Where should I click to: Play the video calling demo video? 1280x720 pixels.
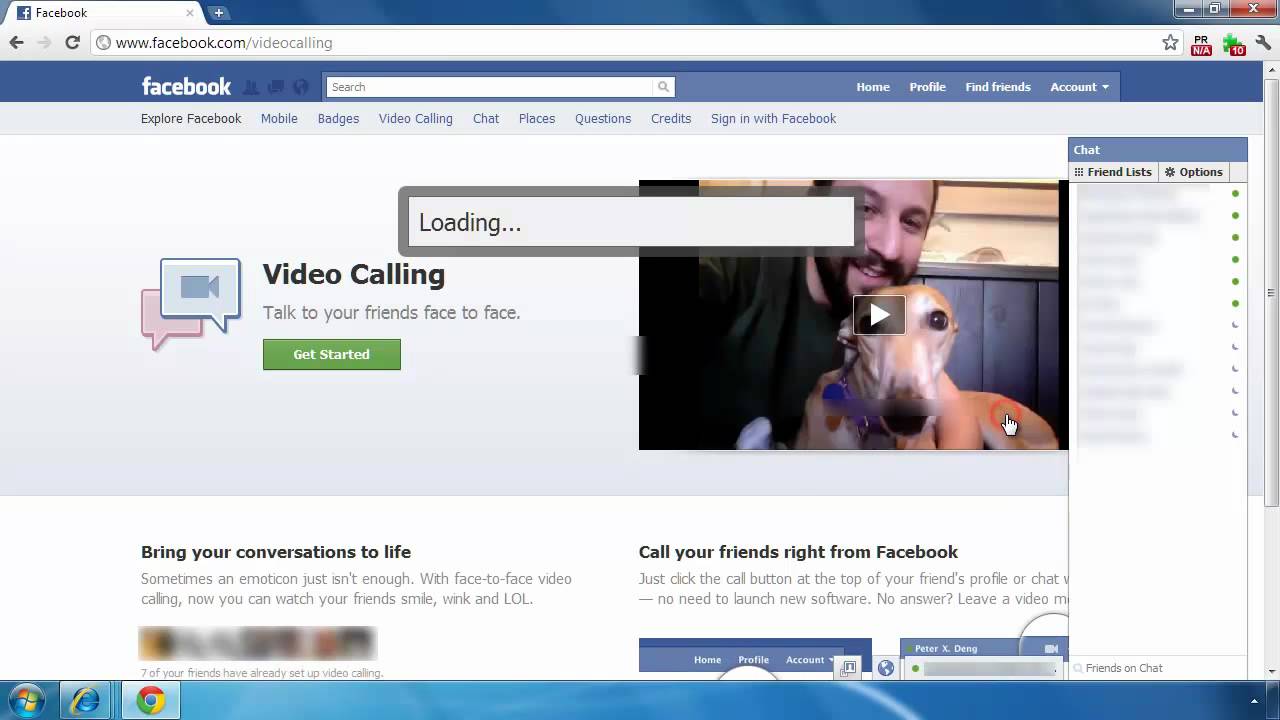[x=879, y=315]
